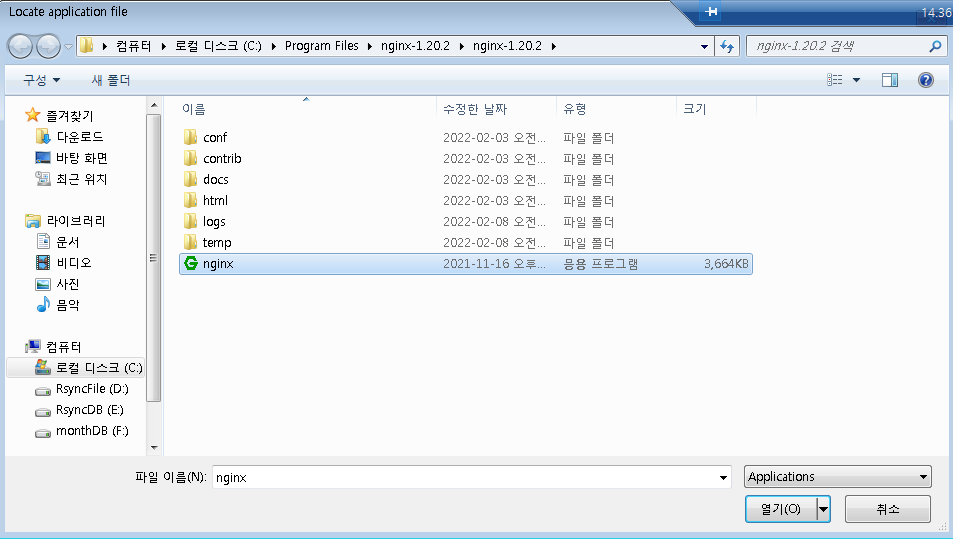The image size is (953, 539).
Task: Click 새 폴더 new folder button
Action: pos(111,80)
